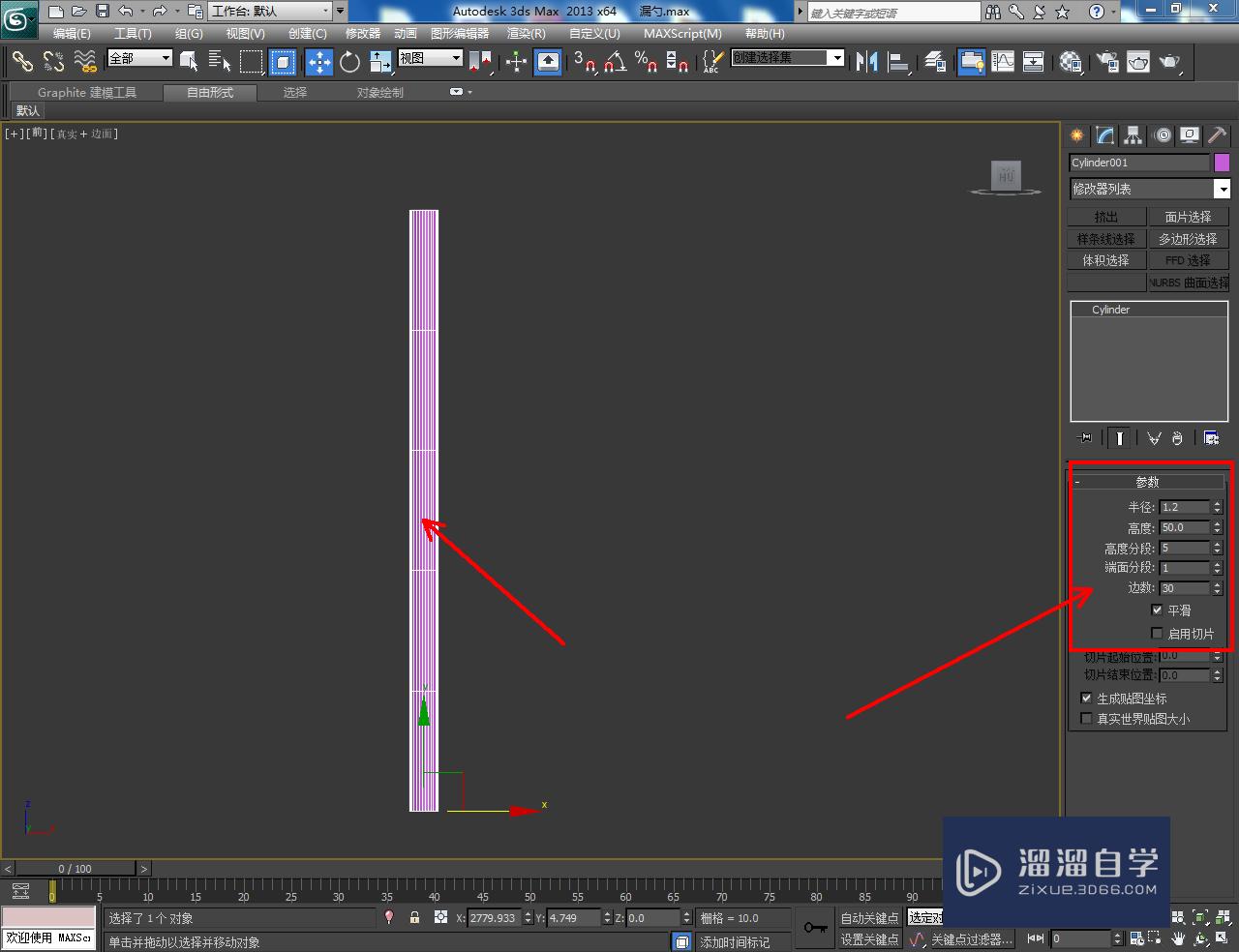The image size is (1239, 952).
Task: Open the Material Editor icon
Action: click(x=1071, y=62)
